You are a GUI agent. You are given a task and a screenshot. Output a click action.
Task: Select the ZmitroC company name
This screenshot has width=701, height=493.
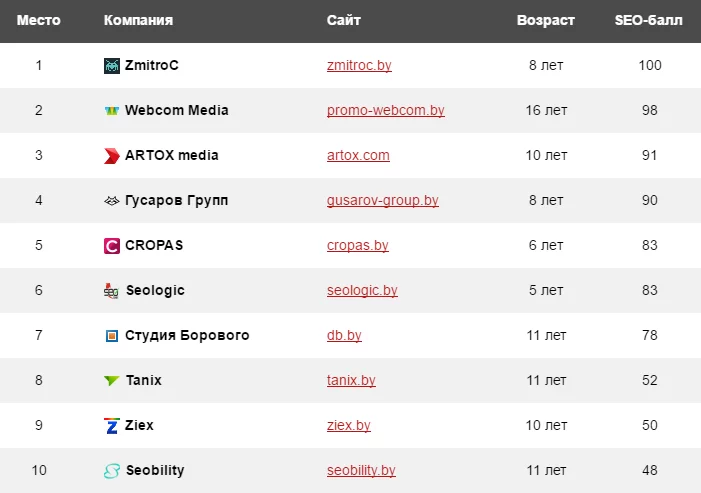152,65
